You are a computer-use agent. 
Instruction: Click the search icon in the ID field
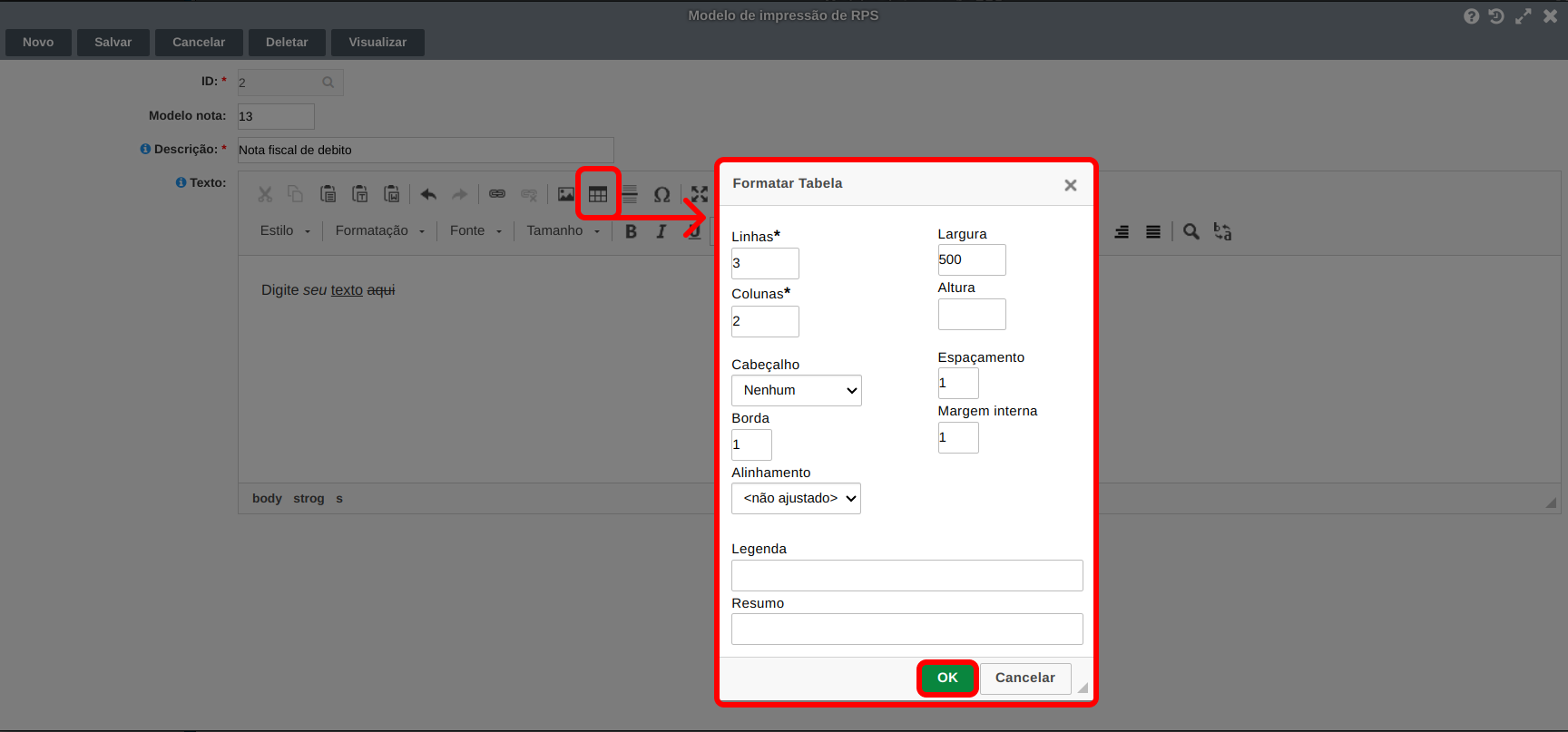tap(328, 83)
